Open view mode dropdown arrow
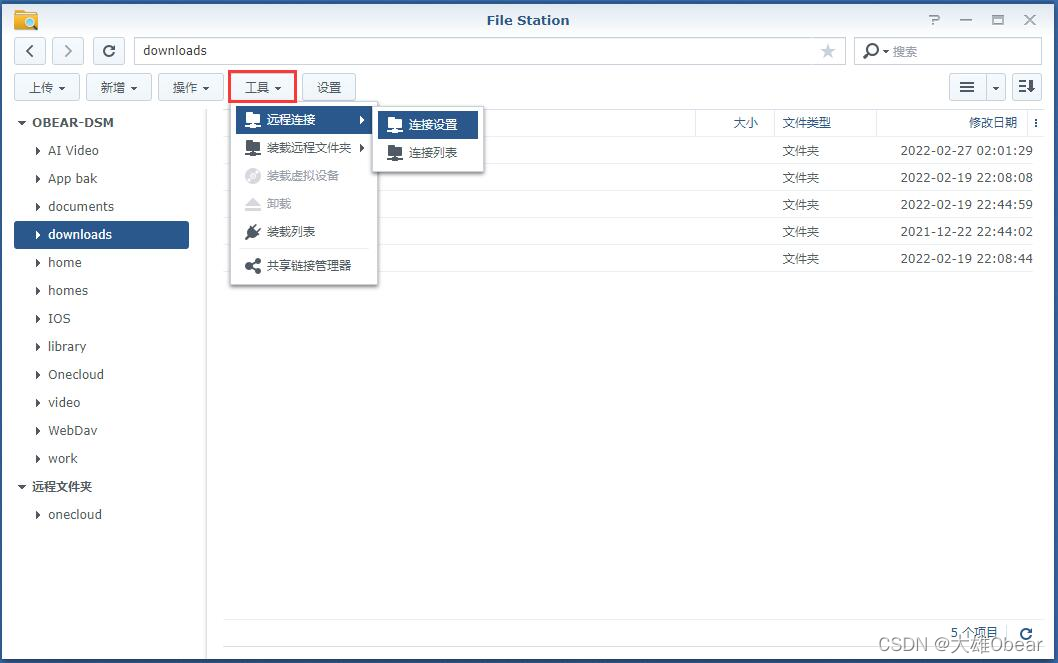The height and width of the screenshot is (663, 1058). tap(996, 87)
